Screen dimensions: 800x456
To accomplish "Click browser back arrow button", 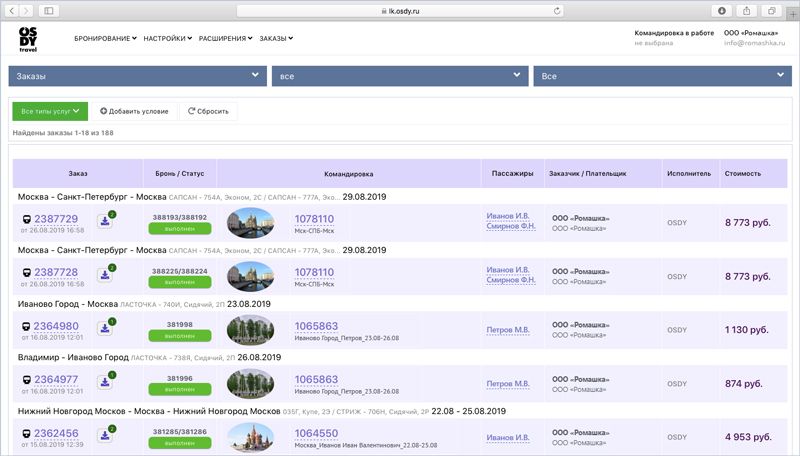I will coord(14,10).
